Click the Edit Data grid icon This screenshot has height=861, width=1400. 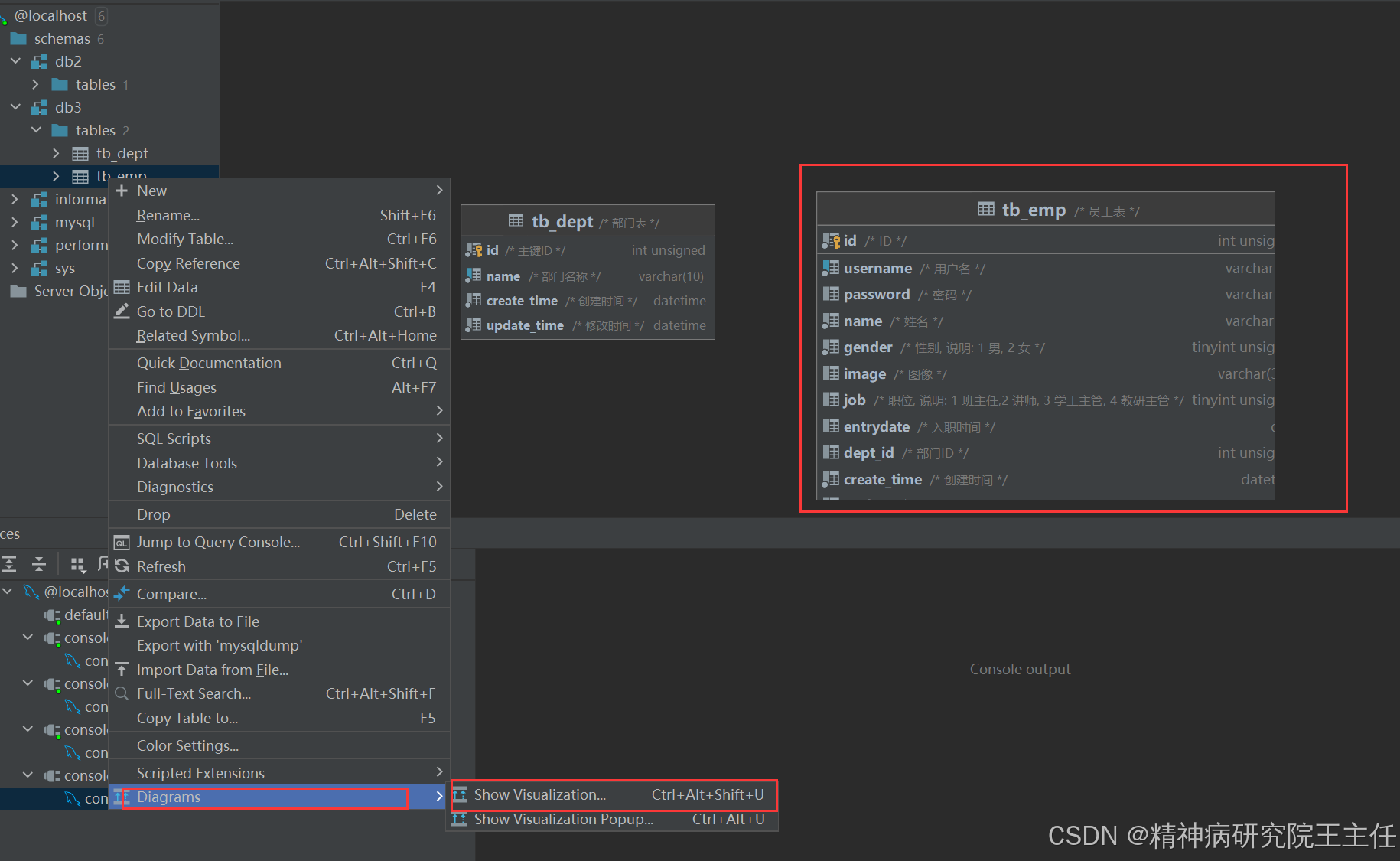coord(122,287)
